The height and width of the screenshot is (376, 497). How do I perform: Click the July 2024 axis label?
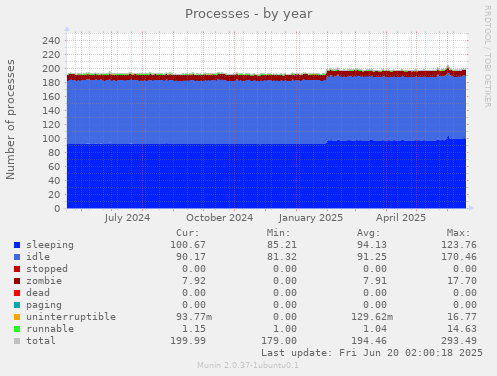click(127, 218)
